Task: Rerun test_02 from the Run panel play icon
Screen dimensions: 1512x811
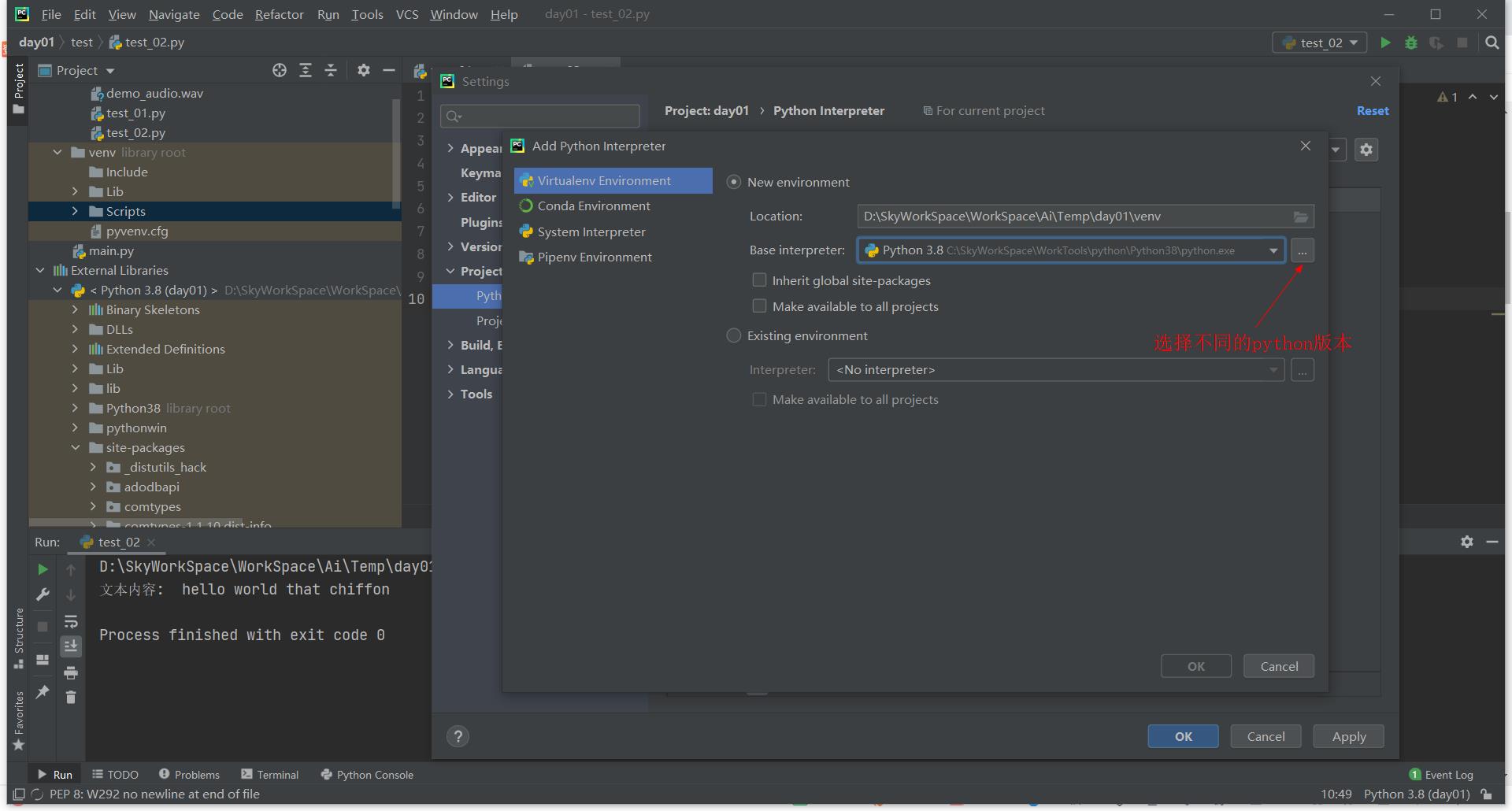Action: pyautogui.click(x=43, y=569)
